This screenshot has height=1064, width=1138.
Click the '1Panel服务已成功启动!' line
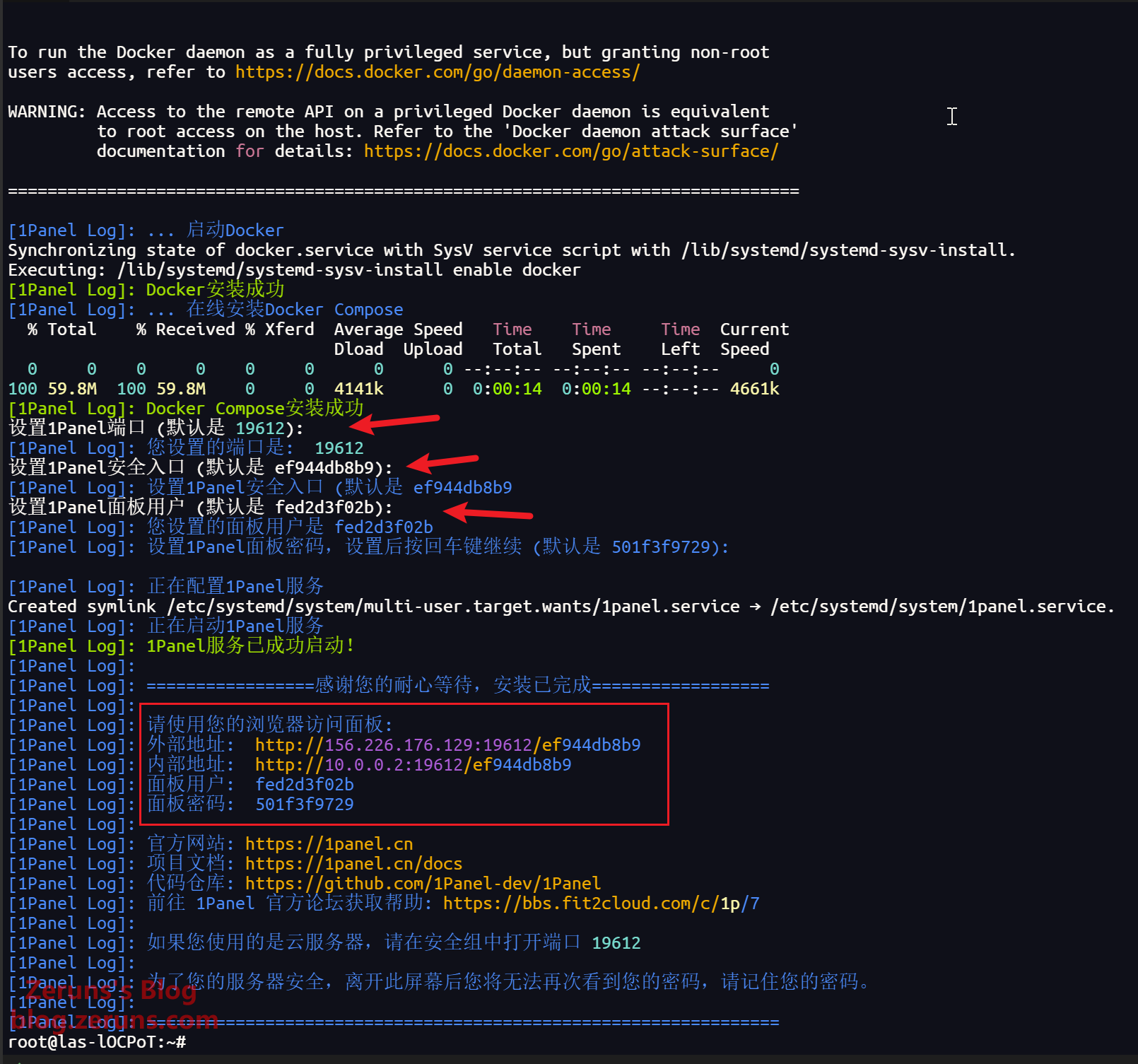tap(181, 646)
